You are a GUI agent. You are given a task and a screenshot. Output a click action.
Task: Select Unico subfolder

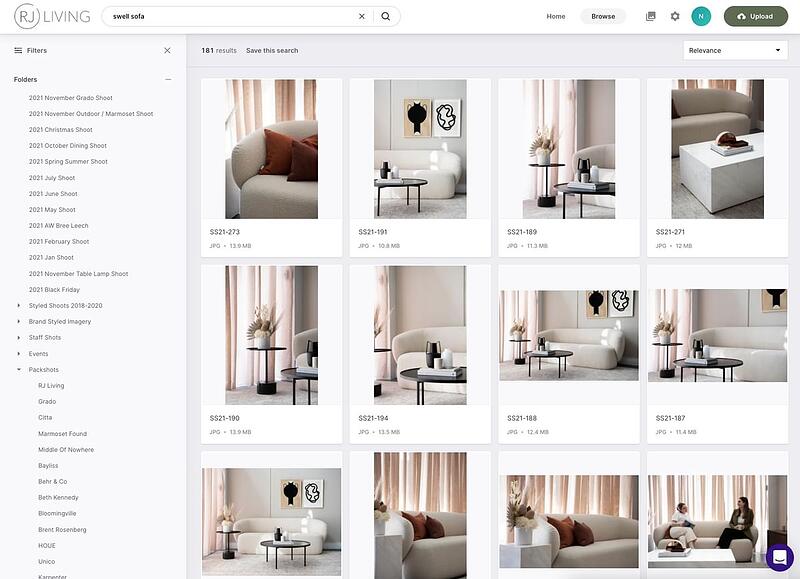click(x=46, y=561)
